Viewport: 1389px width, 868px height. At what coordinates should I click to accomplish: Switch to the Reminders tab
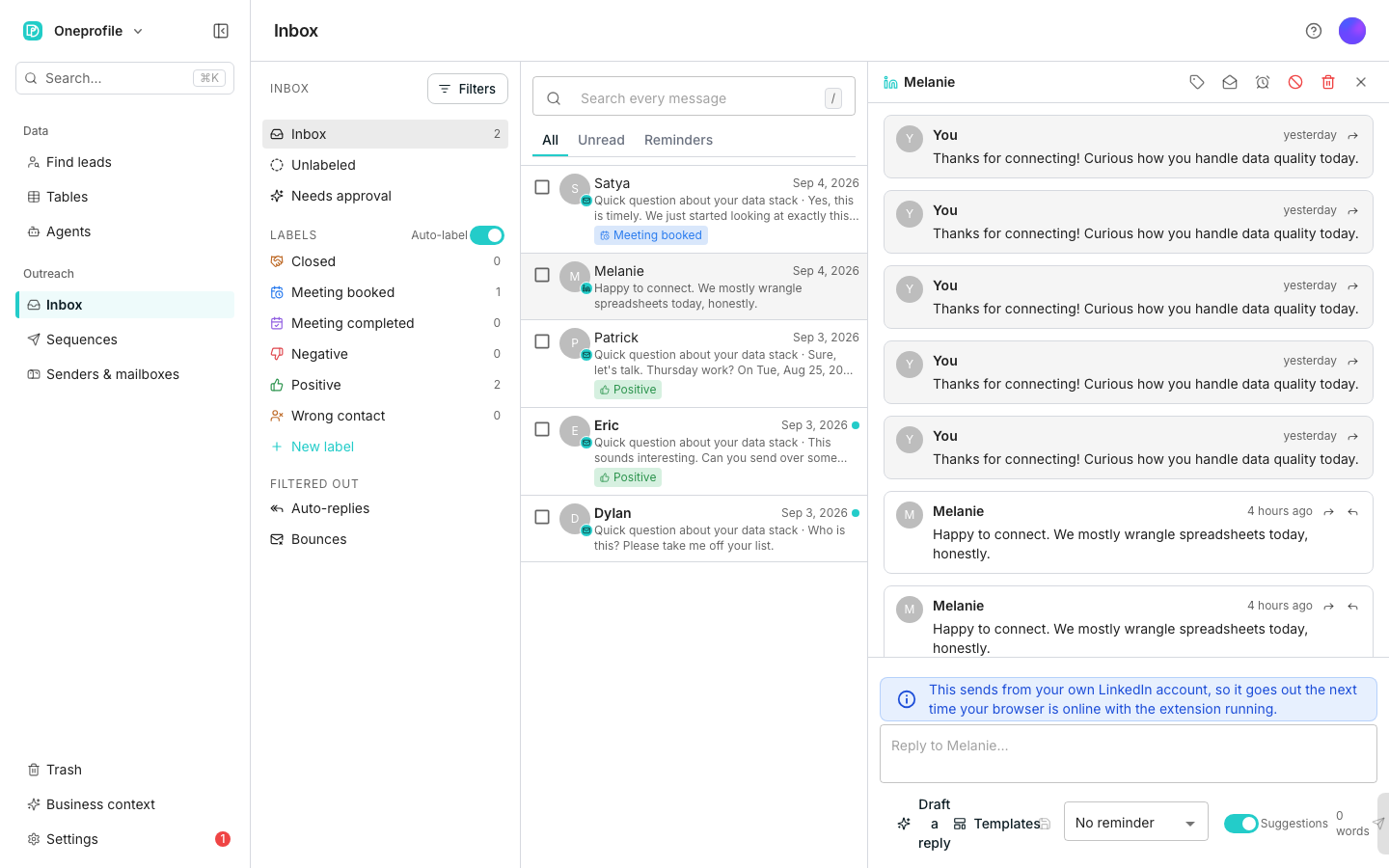678,140
